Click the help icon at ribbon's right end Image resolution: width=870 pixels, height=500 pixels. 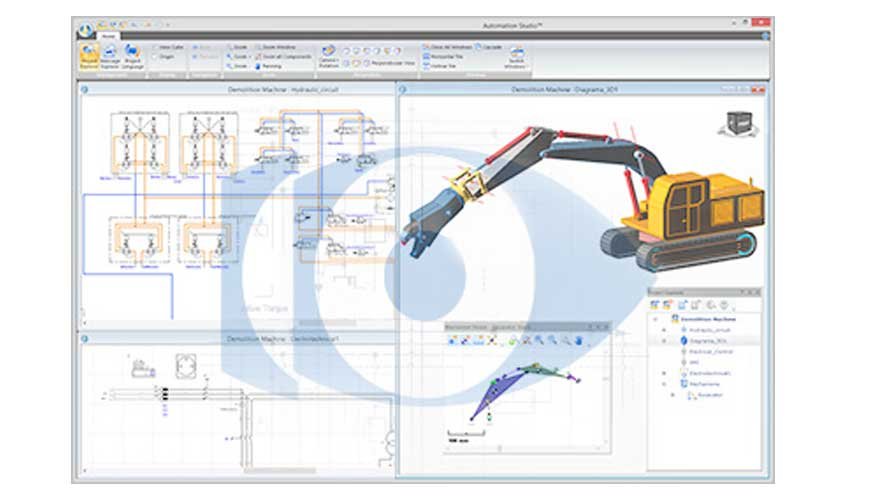pyautogui.click(x=765, y=36)
